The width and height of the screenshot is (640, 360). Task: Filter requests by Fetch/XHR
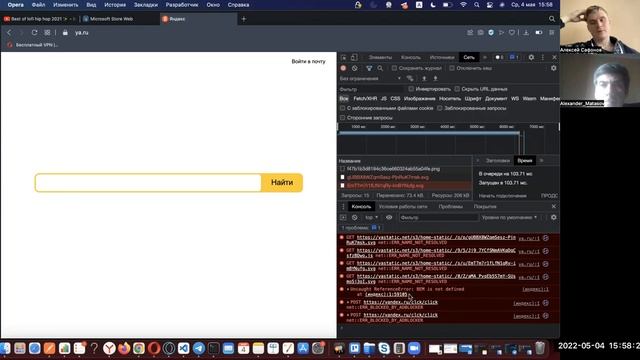pyautogui.click(x=365, y=99)
